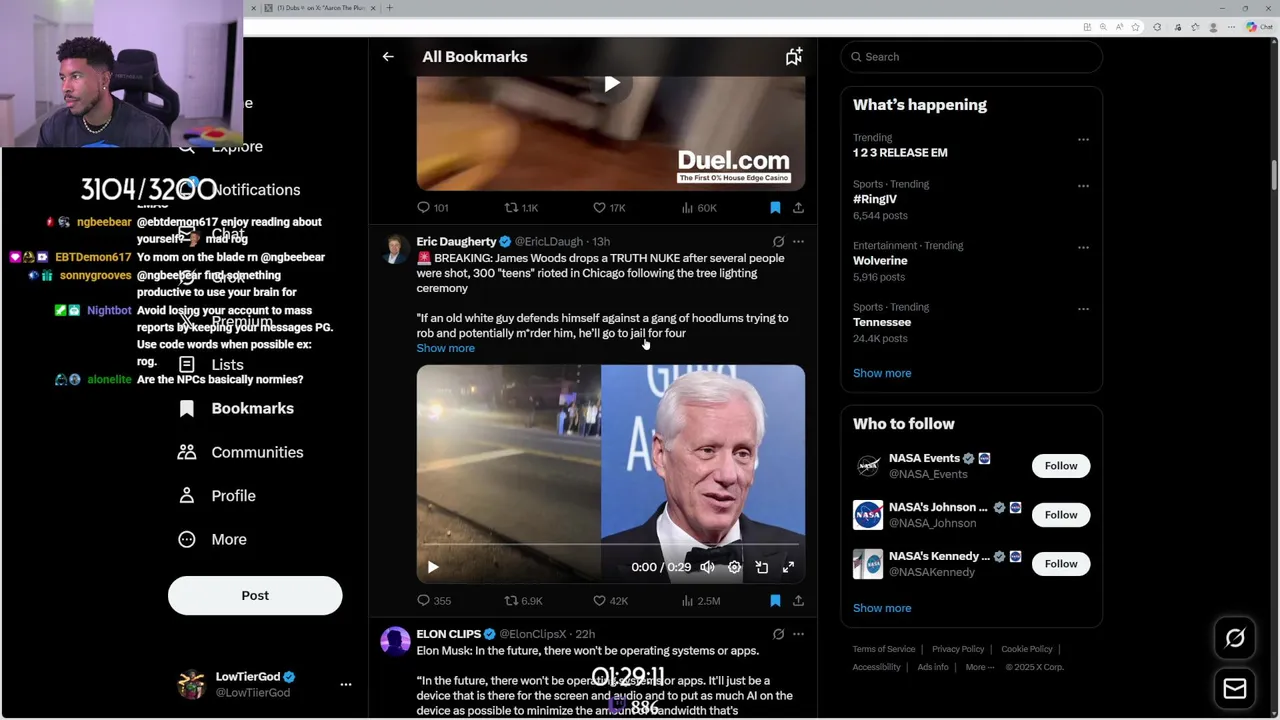This screenshot has height=720, width=1280.
Task: Open trending topic Wolverine
Action: (x=880, y=261)
